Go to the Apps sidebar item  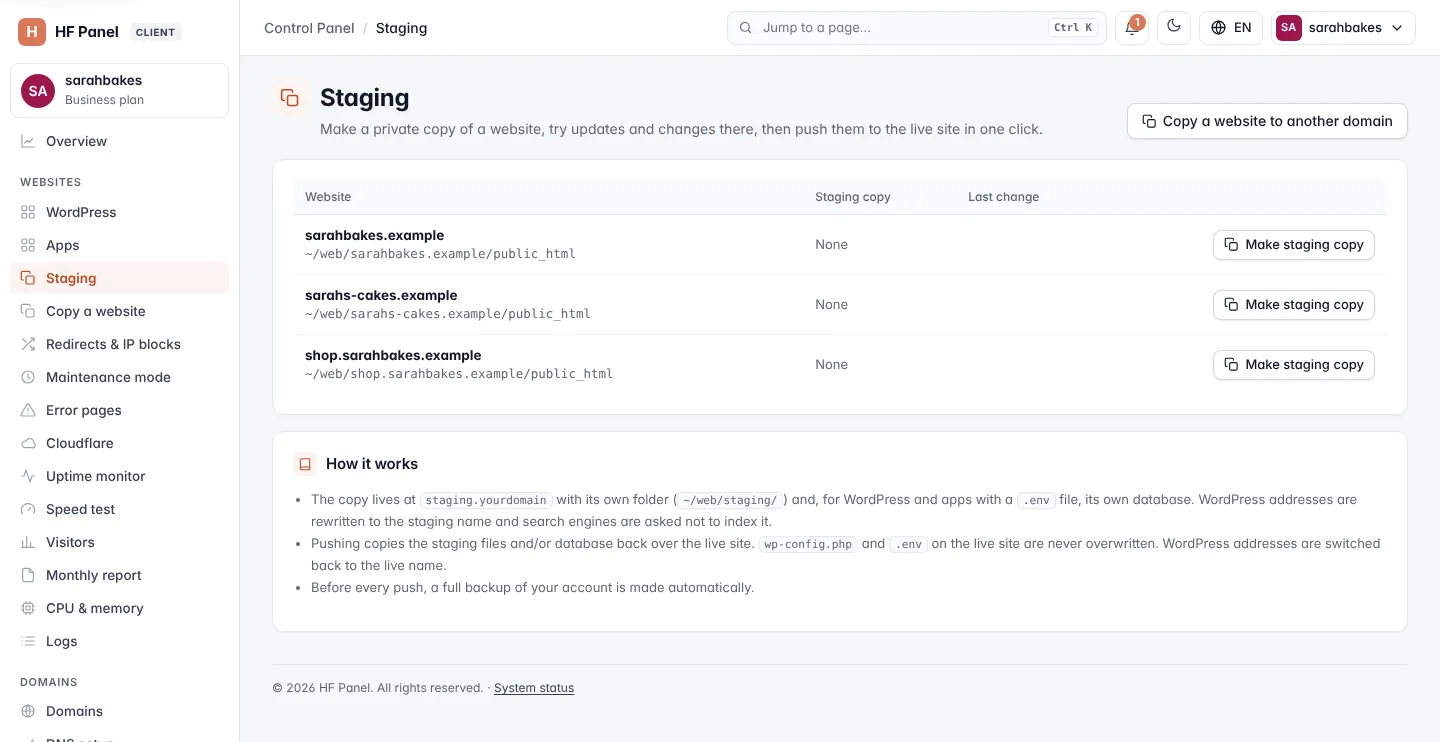(119, 245)
